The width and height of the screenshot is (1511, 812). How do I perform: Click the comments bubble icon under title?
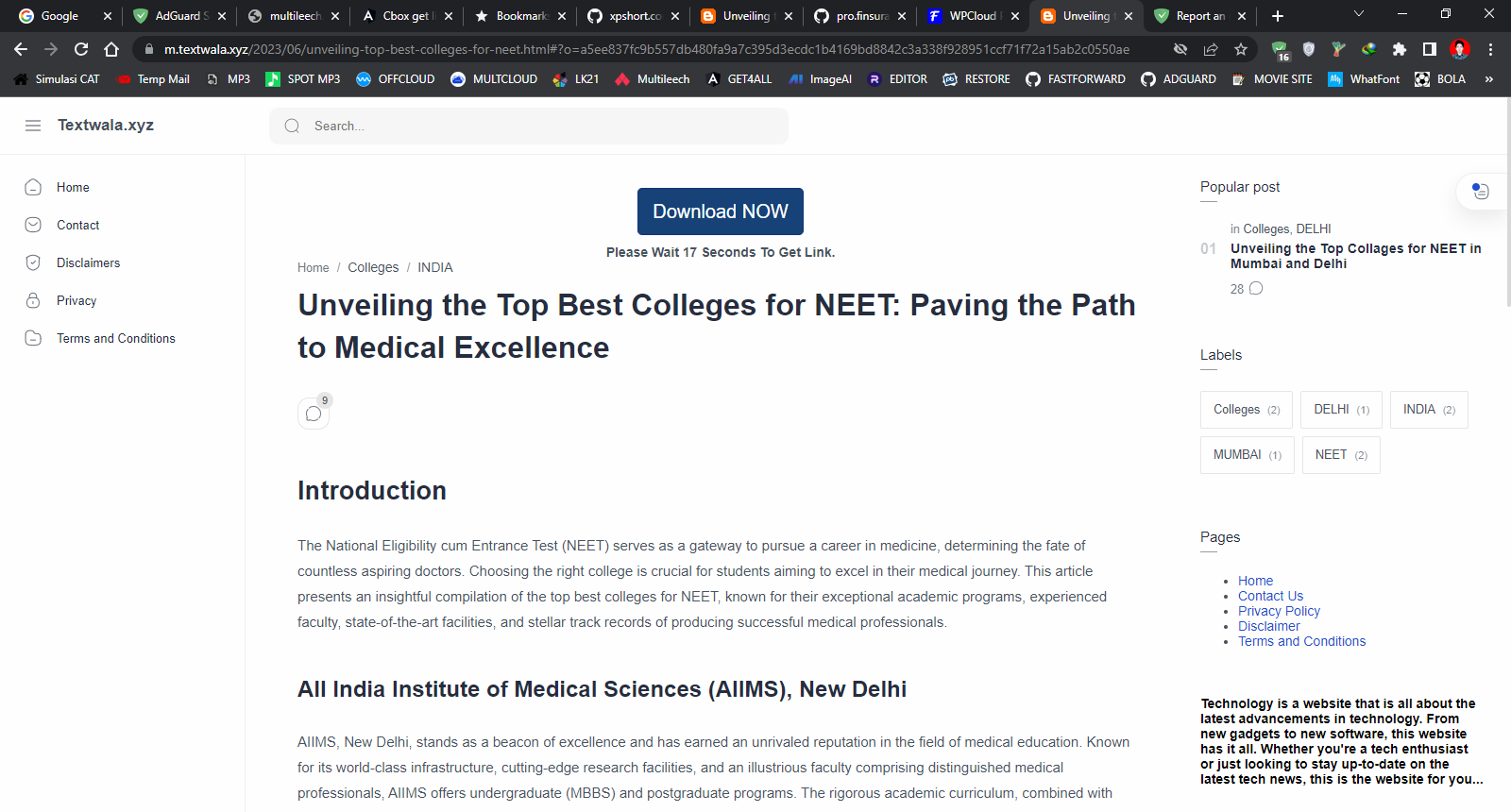[314, 414]
